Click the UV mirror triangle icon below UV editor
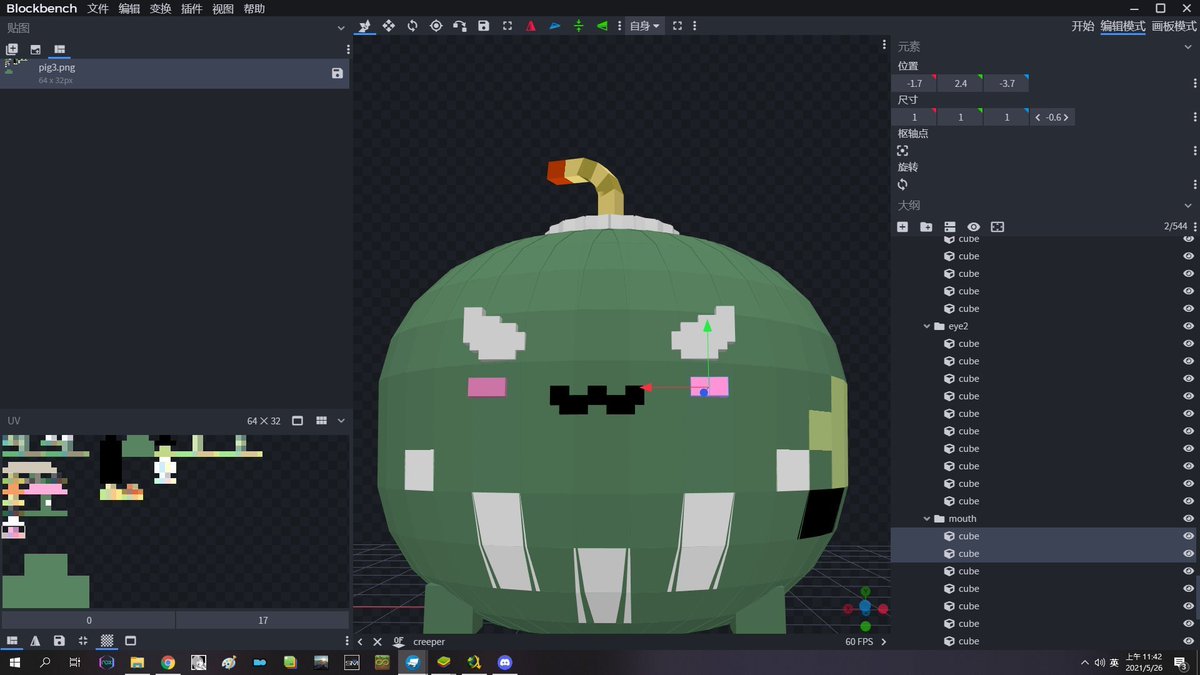Screen dimensions: 1200x675 [36, 641]
